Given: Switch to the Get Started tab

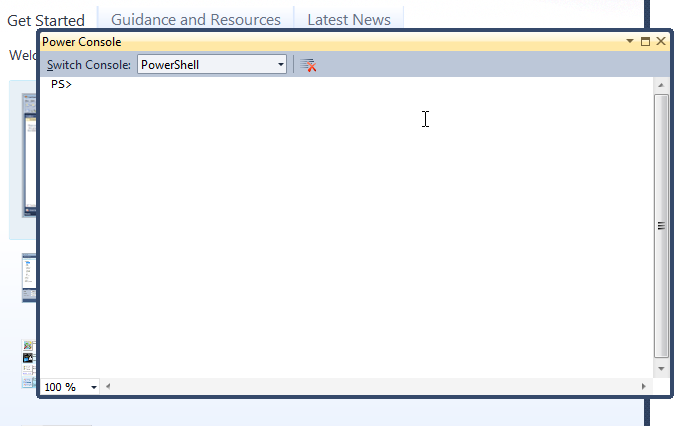Looking at the screenshot, I should pos(46,20).
